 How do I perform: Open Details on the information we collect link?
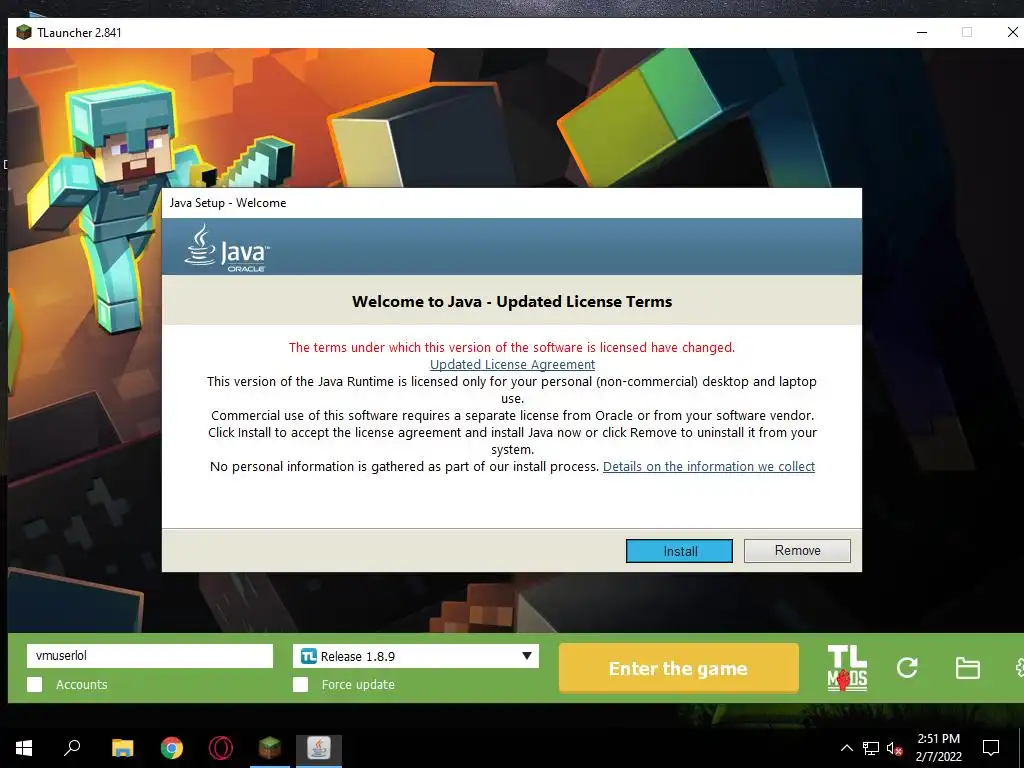pos(709,466)
